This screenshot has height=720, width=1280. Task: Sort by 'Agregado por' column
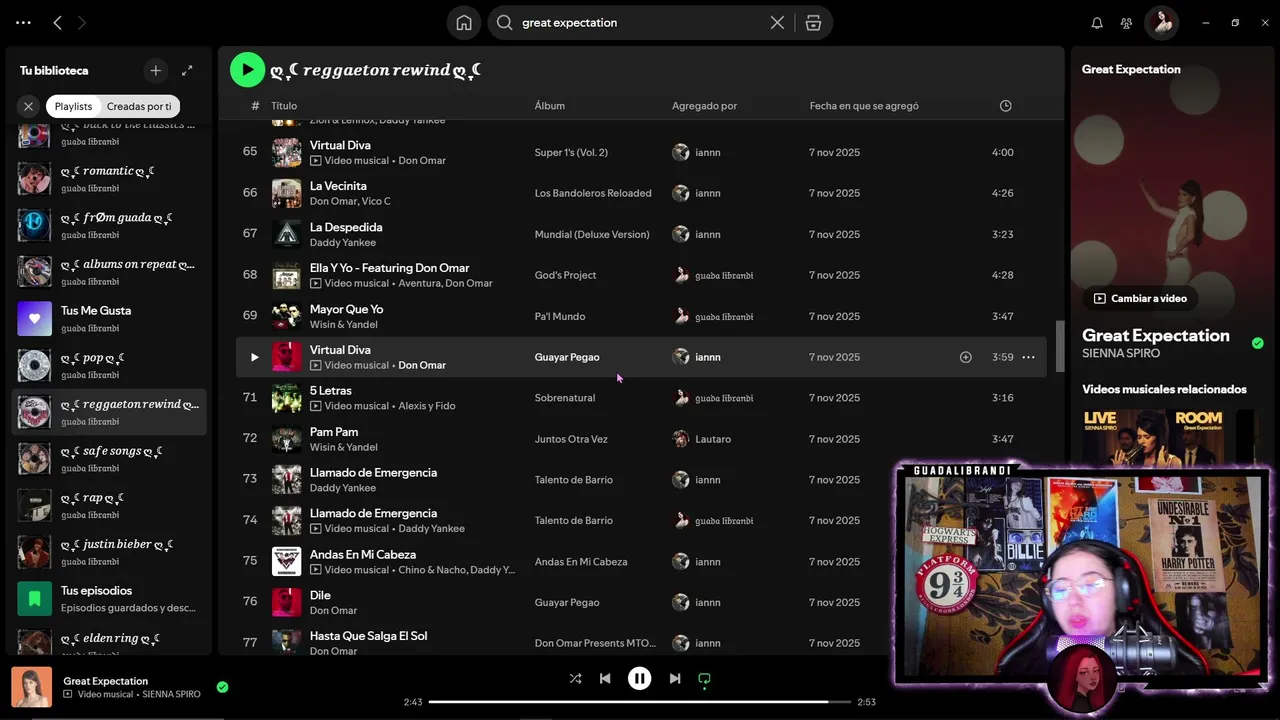point(704,106)
